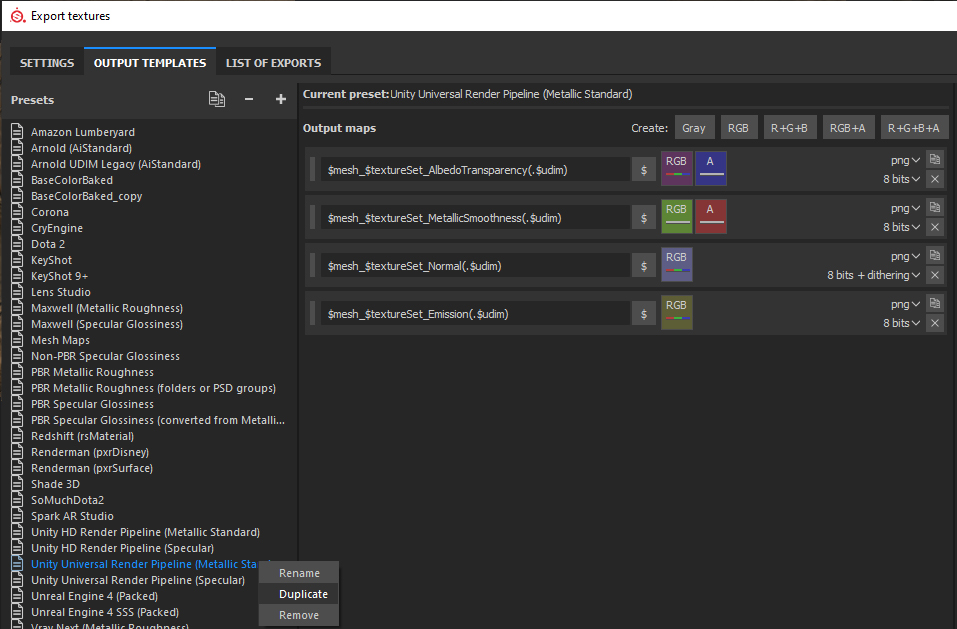Screen dimensions: 957x629
Task: Switch to the Settings tab
Action: [x=47, y=63]
